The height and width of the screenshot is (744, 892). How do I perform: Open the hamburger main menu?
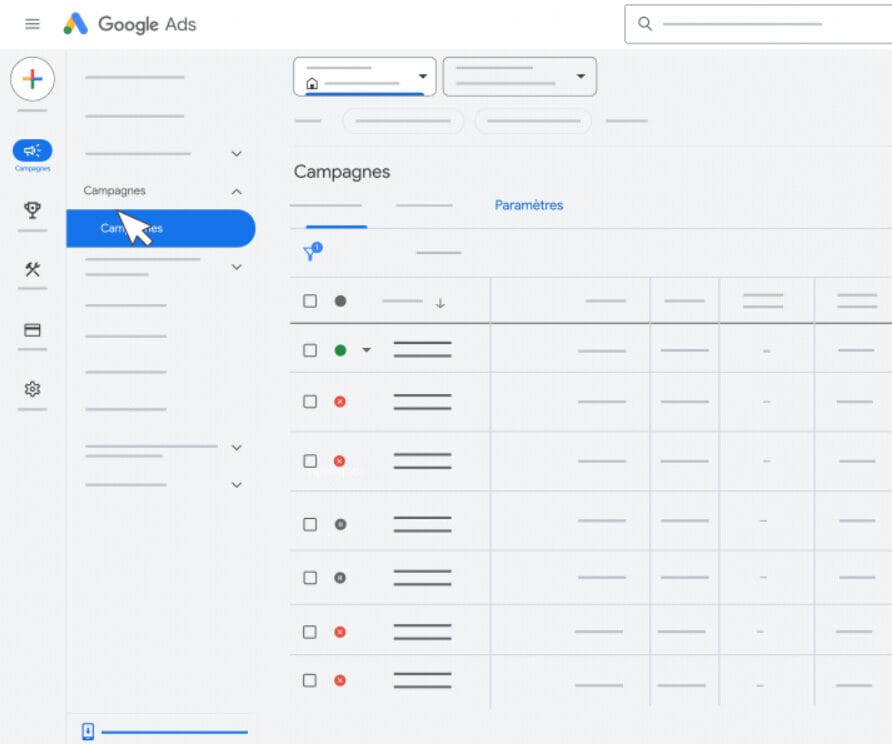(x=32, y=24)
